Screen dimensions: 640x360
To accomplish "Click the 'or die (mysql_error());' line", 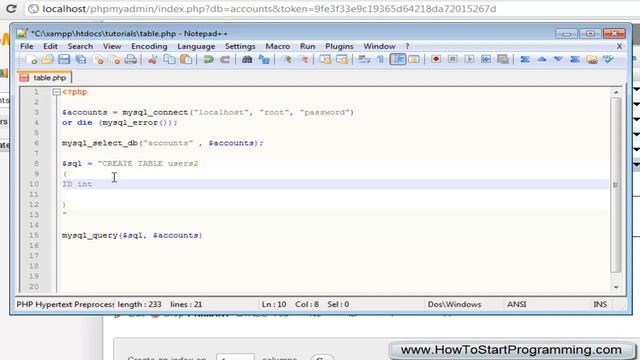I will click(120, 123).
